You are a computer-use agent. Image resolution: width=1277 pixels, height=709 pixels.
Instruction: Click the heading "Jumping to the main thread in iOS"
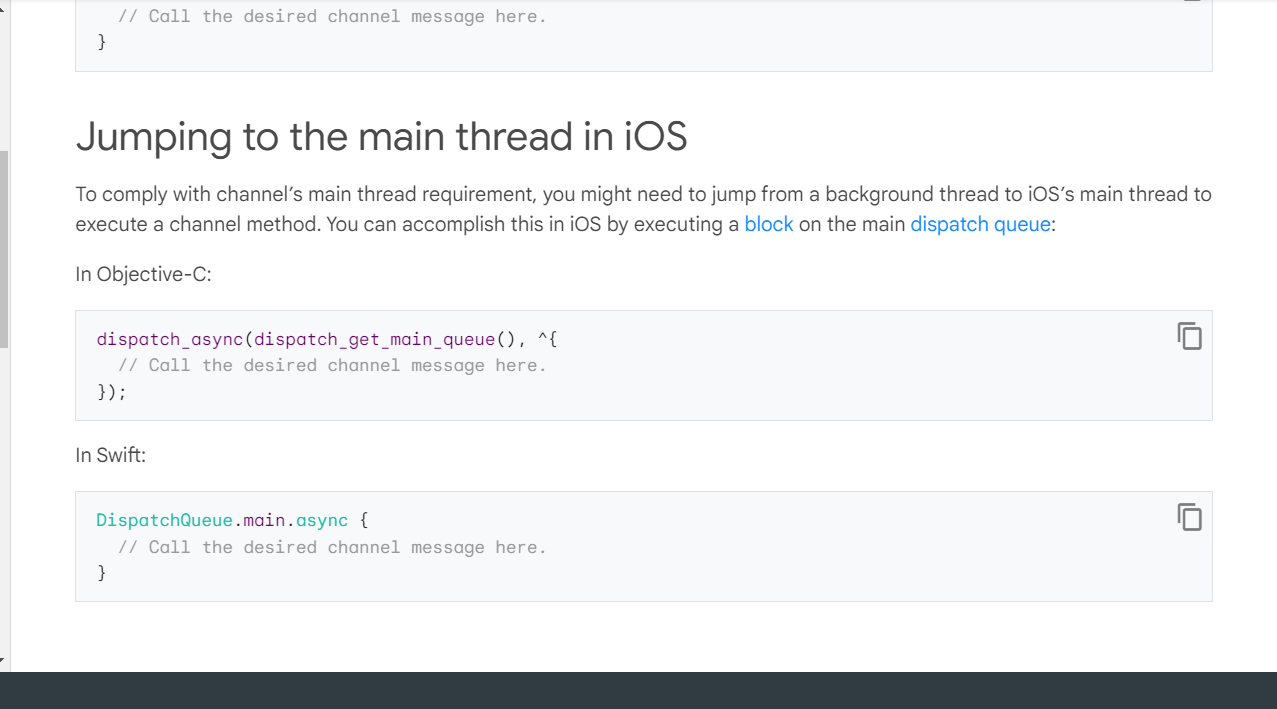tap(381, 137)
